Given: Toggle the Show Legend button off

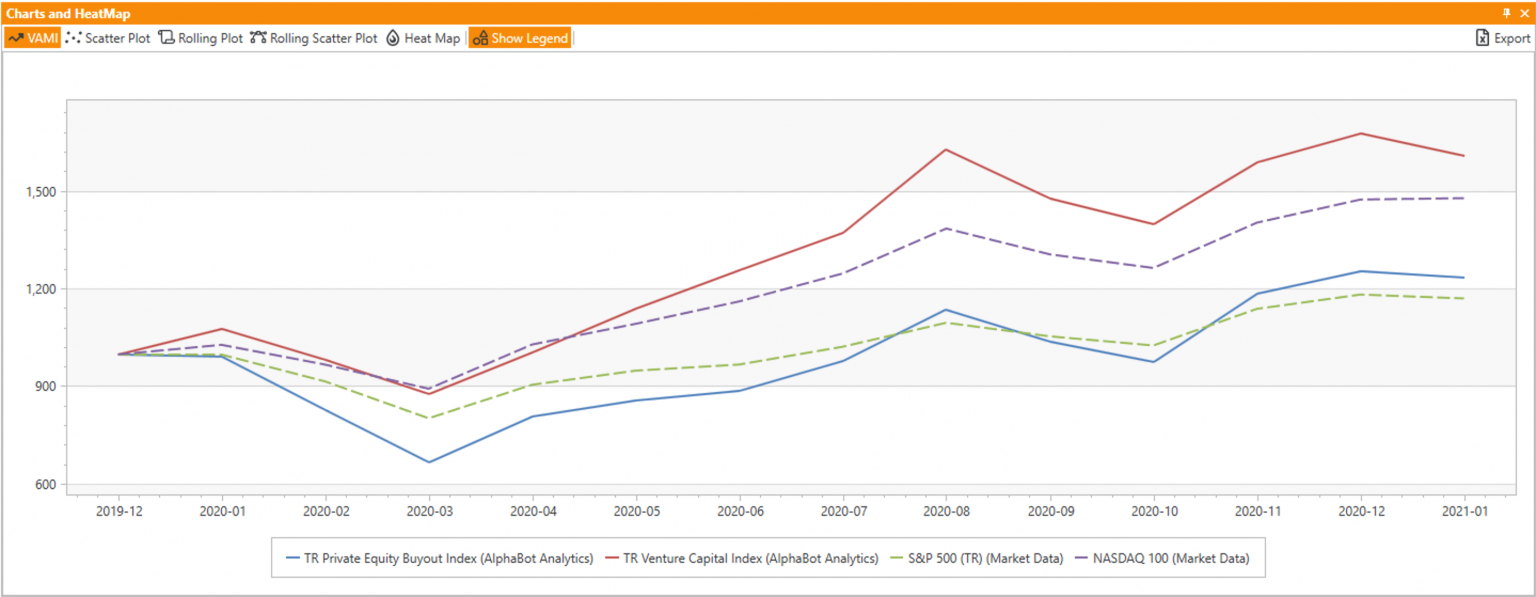Looking at the screenshot, I should pos(520,38).
